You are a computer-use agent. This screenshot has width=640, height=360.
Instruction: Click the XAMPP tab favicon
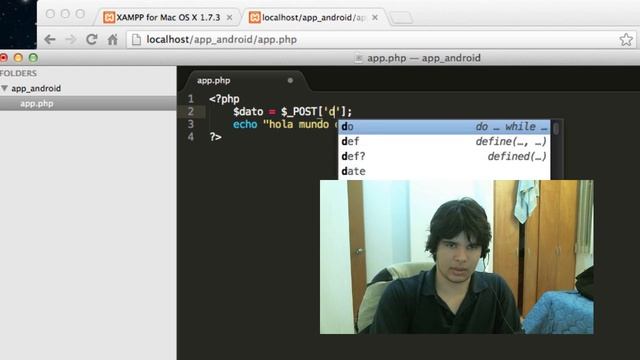(x=109, y=18)
